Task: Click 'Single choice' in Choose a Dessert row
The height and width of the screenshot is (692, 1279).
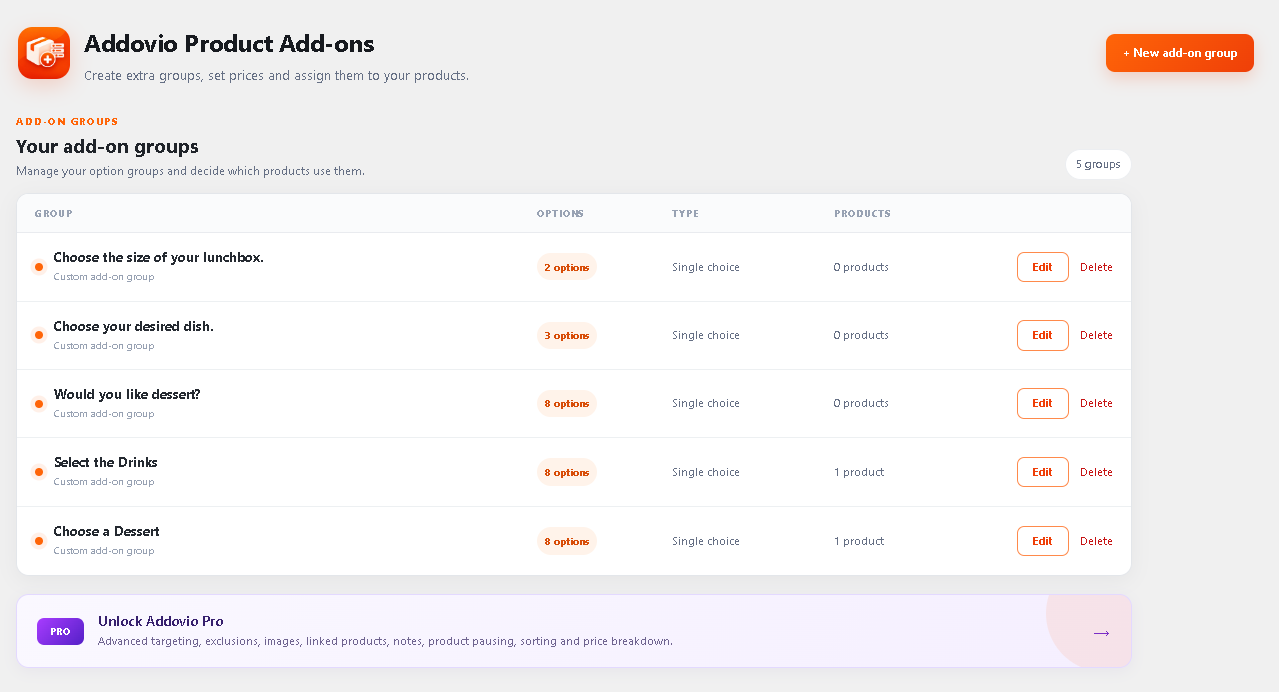Action: [706, 541]
